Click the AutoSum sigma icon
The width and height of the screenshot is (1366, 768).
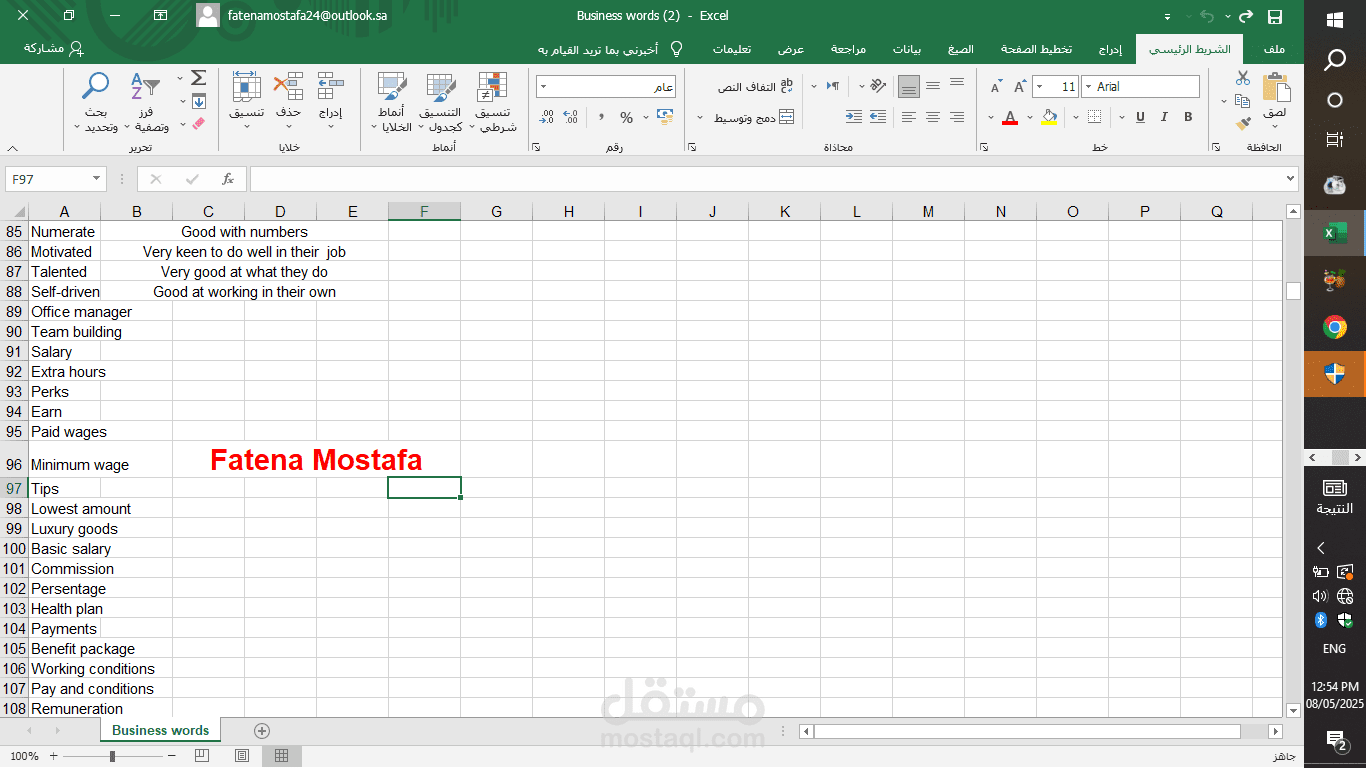coord(198,78)
